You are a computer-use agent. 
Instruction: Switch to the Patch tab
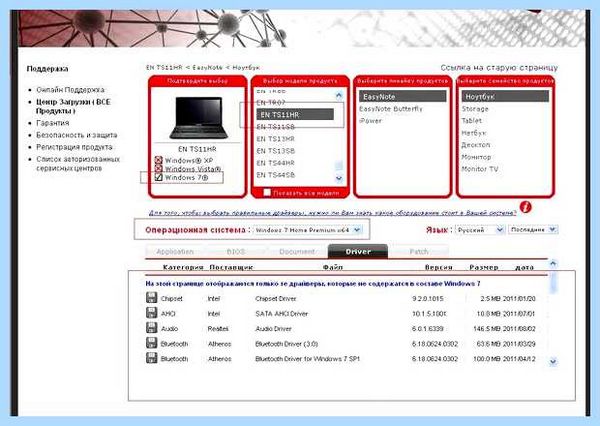(419, 251)
